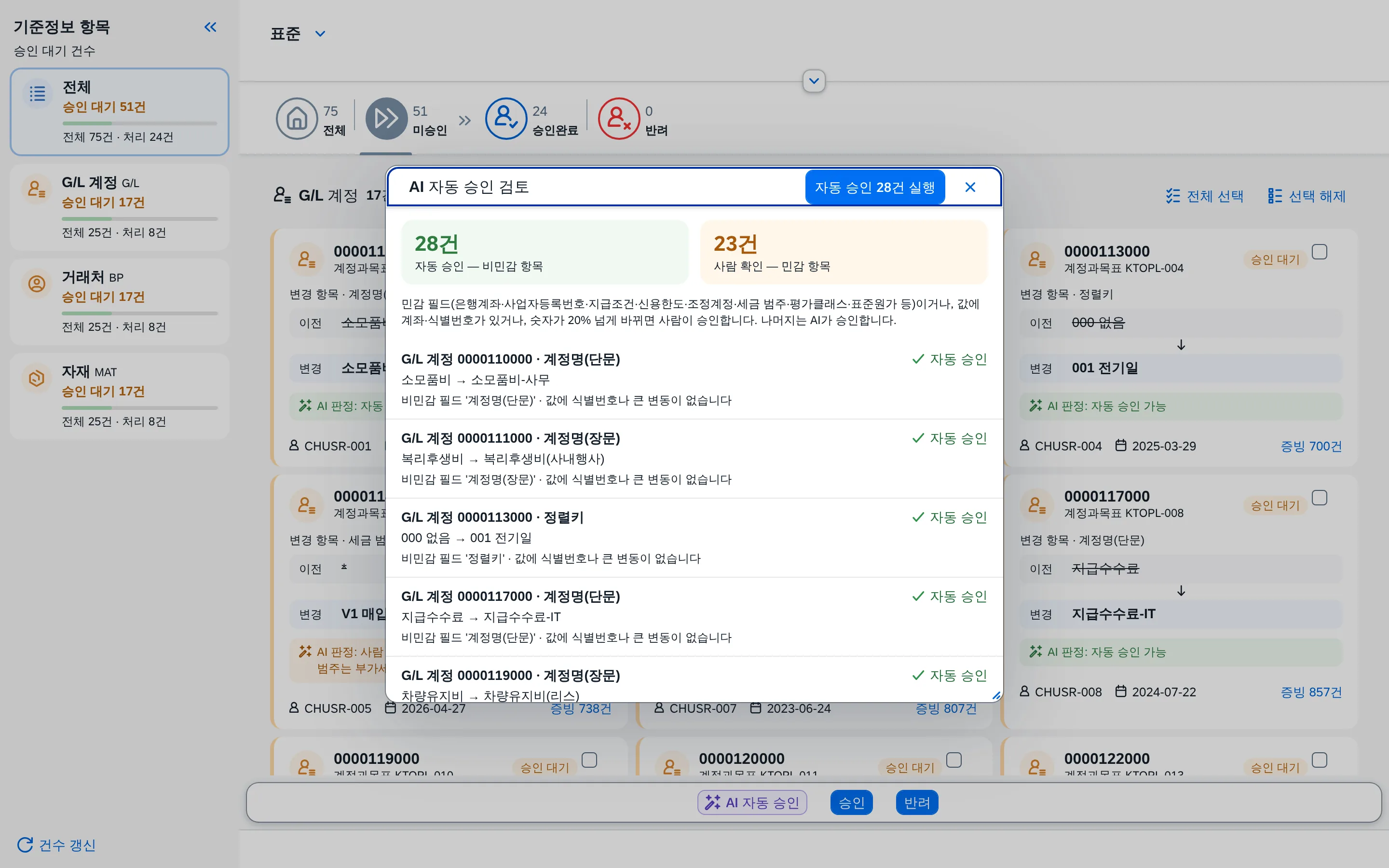Tick the checkbox on card 0000117000
Viewport: 1389px width, 868px height.
1319,498
